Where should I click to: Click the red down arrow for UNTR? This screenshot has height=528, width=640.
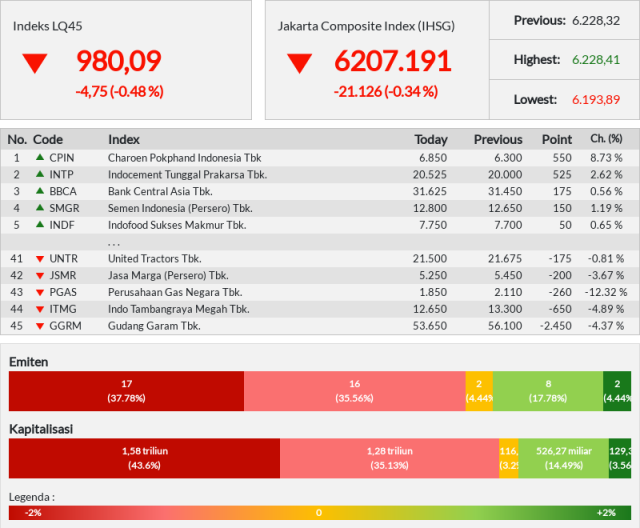(x=40, y=259)
